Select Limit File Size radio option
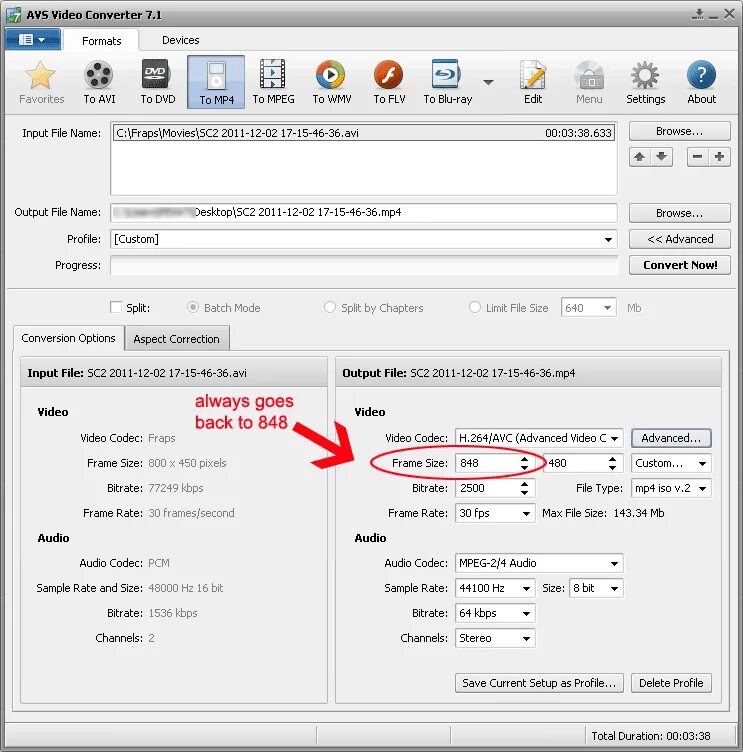743x752 pixels. click(x=474, y=307)
